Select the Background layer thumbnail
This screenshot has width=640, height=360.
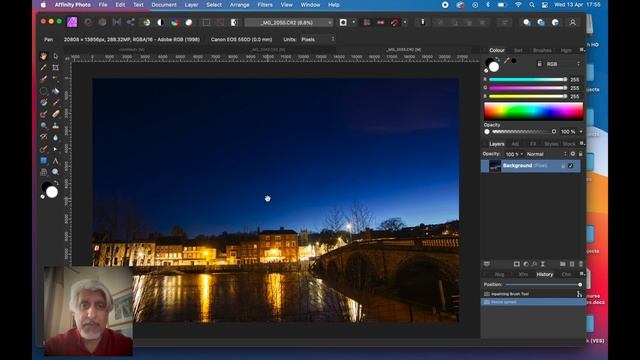[x=495, y=166]
